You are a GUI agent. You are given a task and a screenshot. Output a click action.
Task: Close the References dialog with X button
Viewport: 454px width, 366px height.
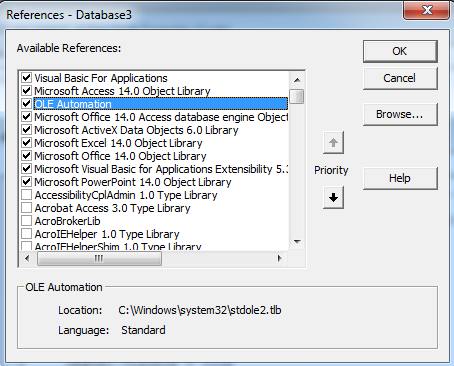click(x=427, y=10)
